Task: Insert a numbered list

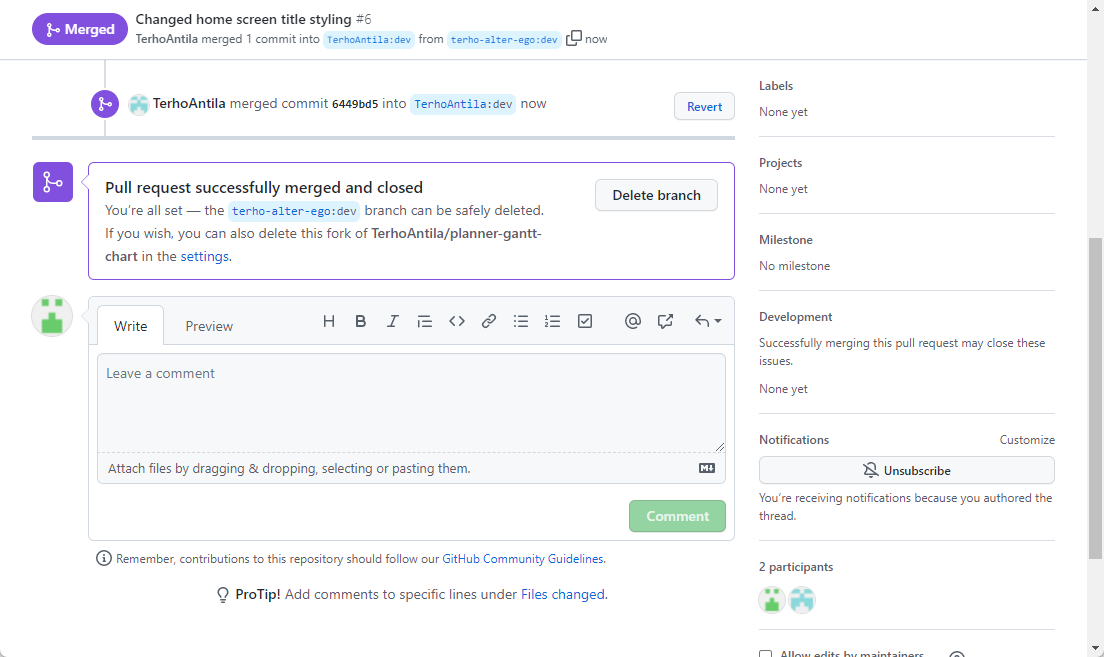Action: (553, 321)
